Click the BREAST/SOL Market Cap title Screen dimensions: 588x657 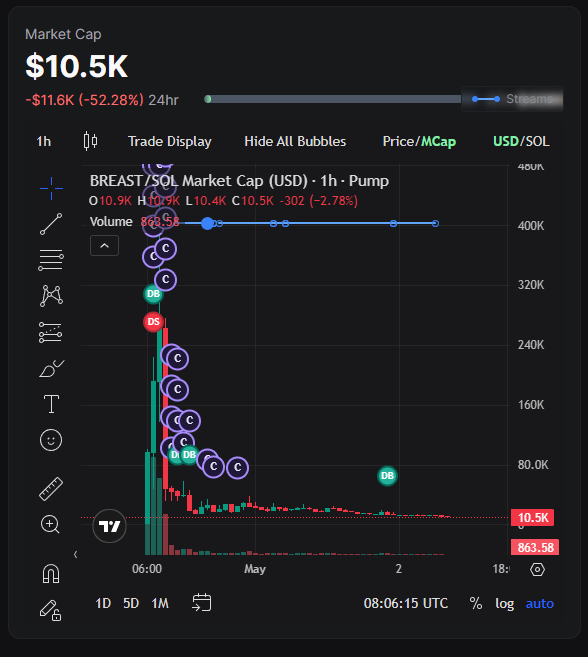[239, 181]
